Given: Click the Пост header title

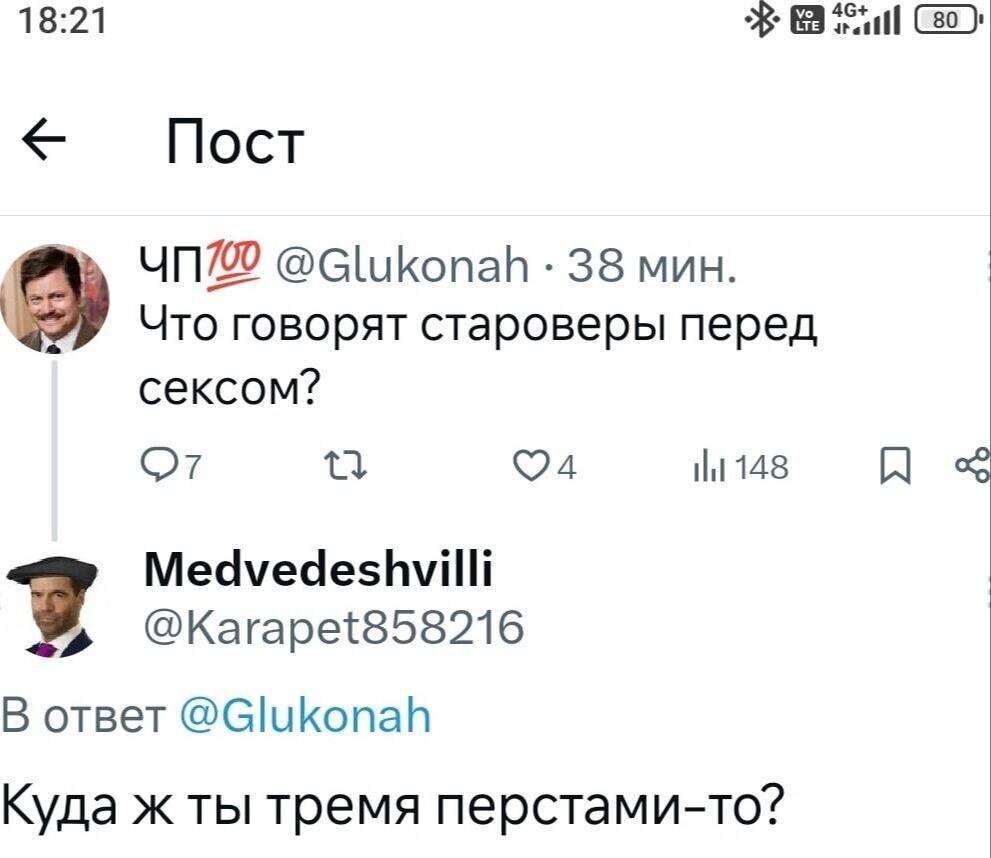Looking at the screenshot, I should coord(233,142).
